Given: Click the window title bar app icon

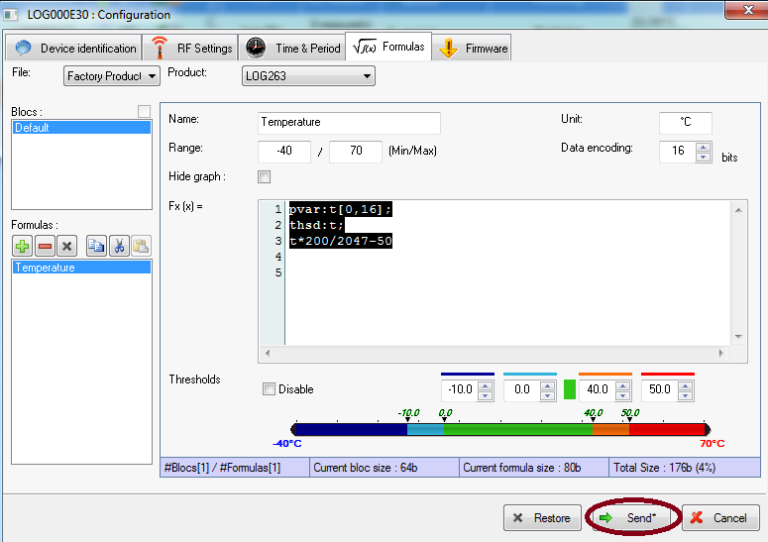Looking at the screenshot, I should tap(10, 15).
